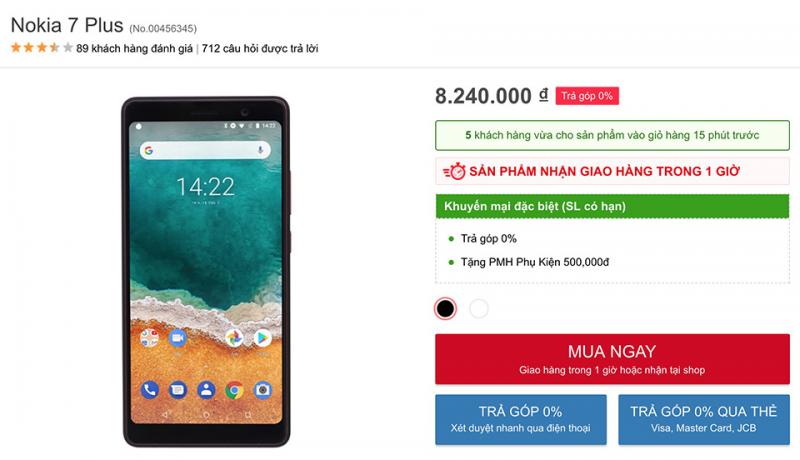Open the 712 câu hỏi được trả lời link

pos(260,48)
